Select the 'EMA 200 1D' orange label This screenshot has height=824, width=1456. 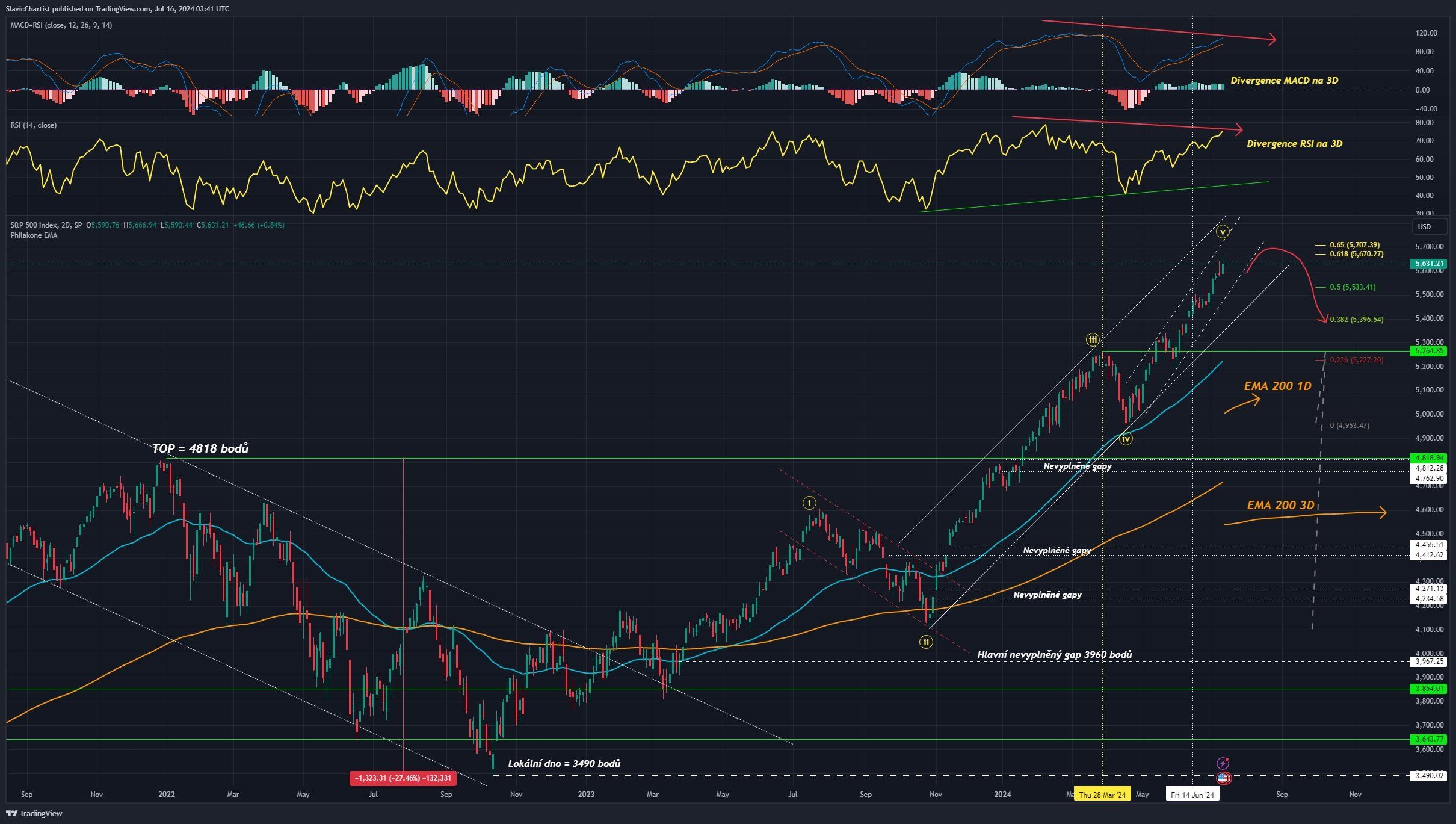pos(1277,386)
